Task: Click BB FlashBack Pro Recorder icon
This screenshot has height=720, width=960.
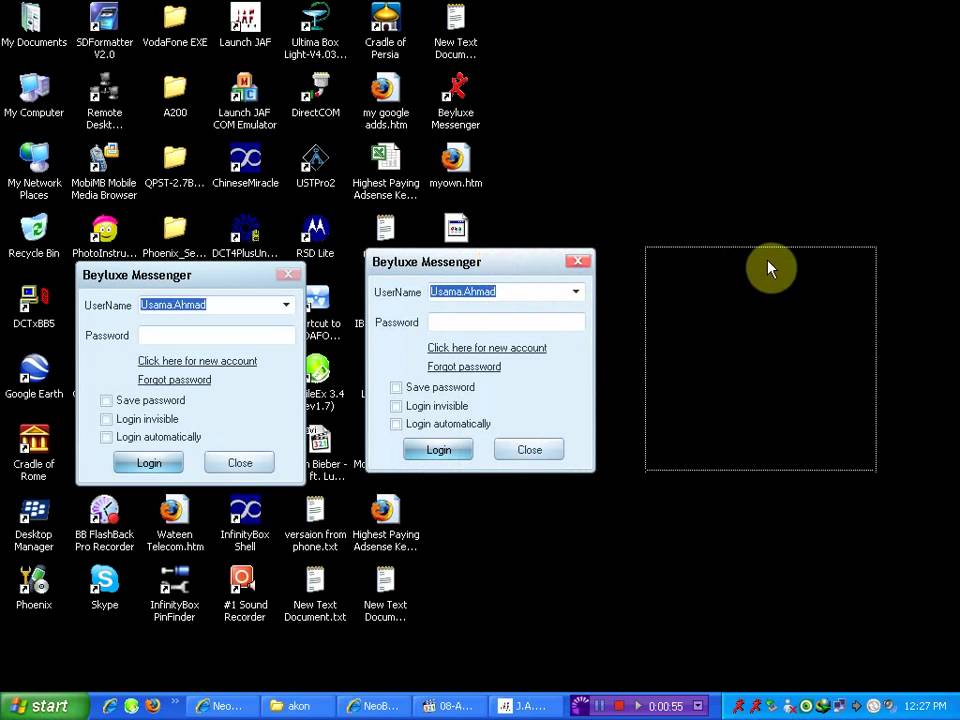Action: pyautogui.click(x=104, y=523)
